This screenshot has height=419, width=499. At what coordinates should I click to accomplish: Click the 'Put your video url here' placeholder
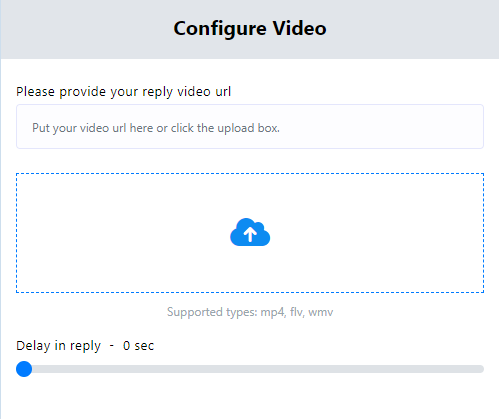coord(156,128)
